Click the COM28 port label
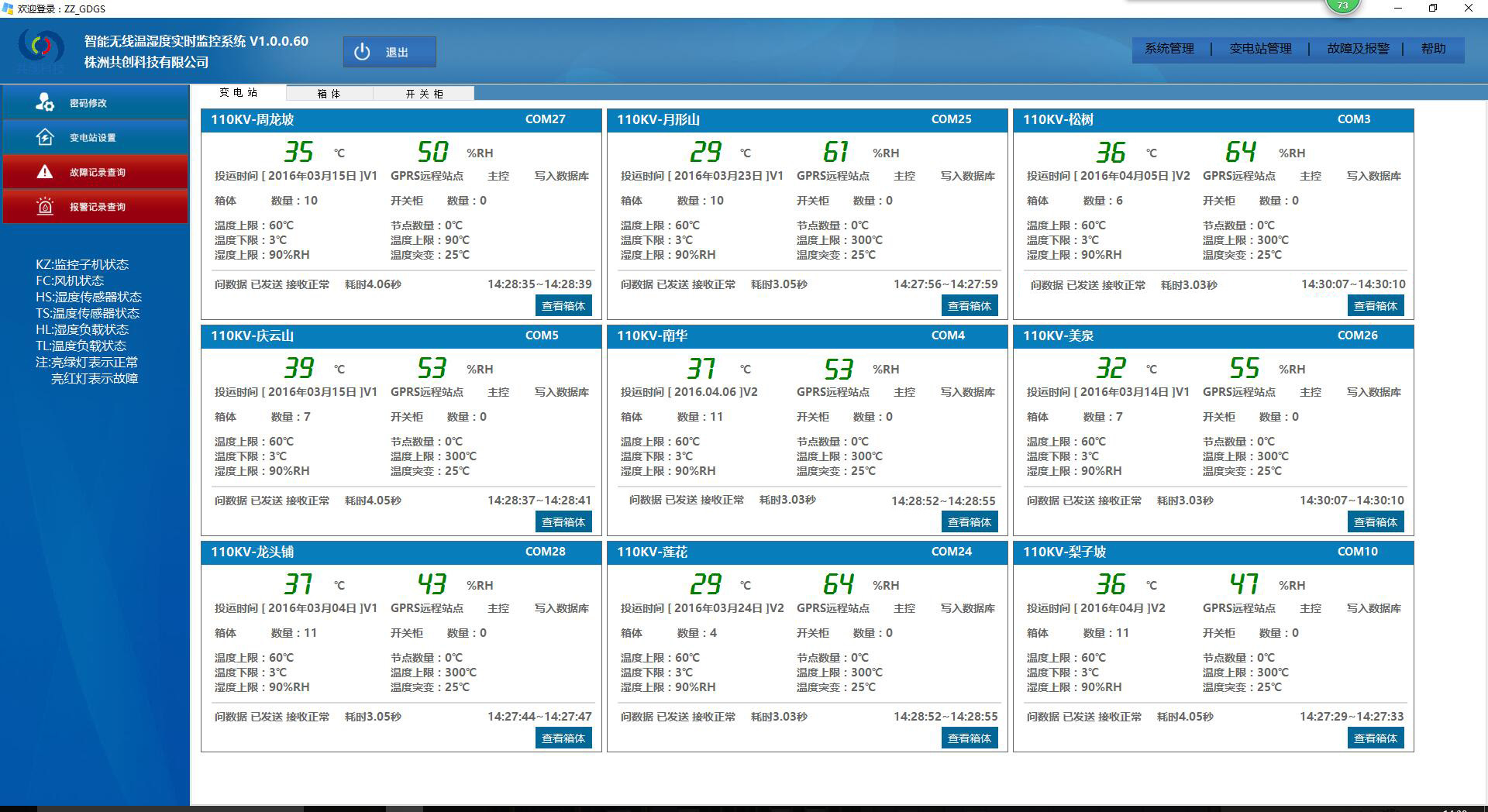This screenshot has height=812, width=1488. 546,552
